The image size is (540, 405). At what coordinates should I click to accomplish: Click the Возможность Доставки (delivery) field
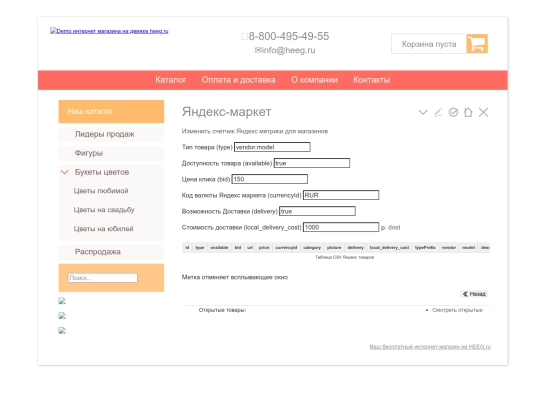[317, 211]
